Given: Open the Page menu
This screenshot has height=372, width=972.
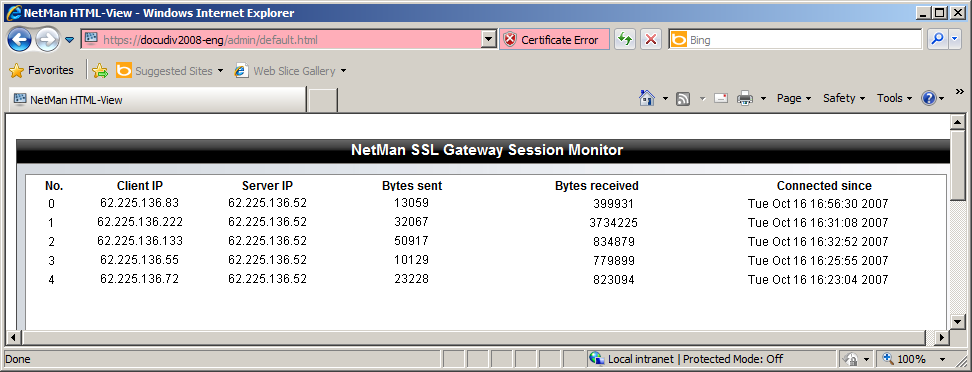Looking at the screenshot, I should click(x=794, y=98).
